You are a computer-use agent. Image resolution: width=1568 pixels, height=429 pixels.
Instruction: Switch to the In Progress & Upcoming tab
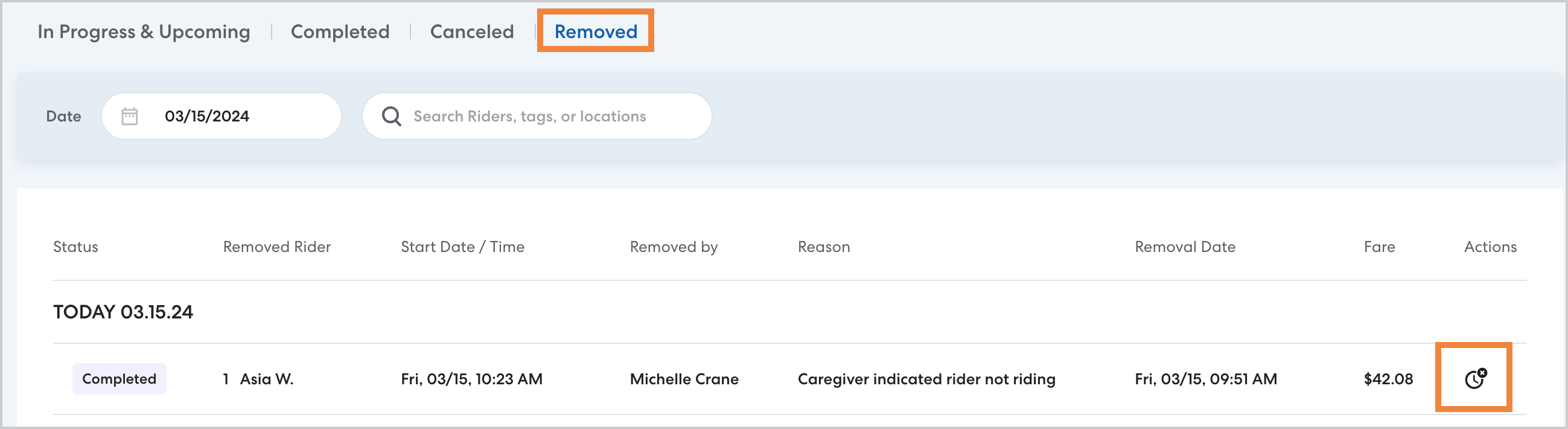[144, 31]
